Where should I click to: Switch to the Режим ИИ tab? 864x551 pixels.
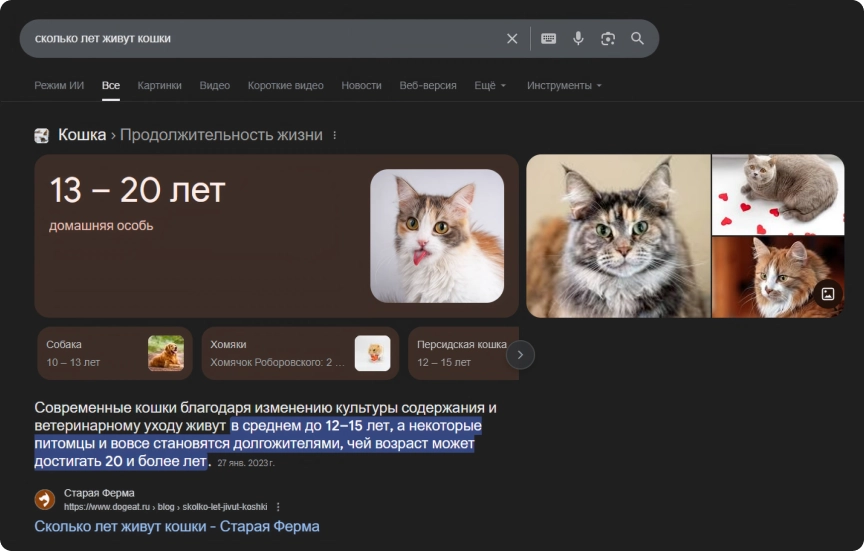pos(59,85)
